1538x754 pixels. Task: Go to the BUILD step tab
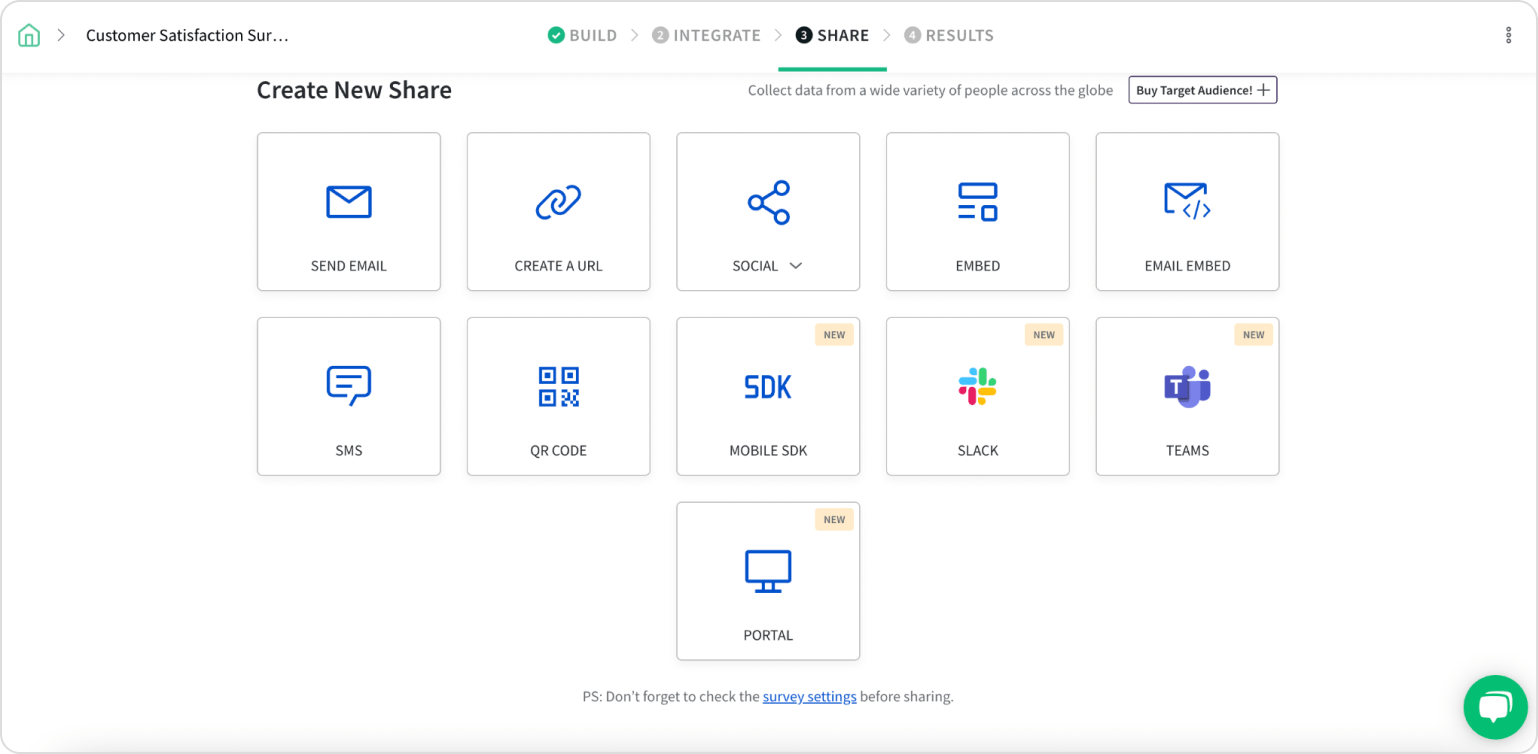click(582, 35)
